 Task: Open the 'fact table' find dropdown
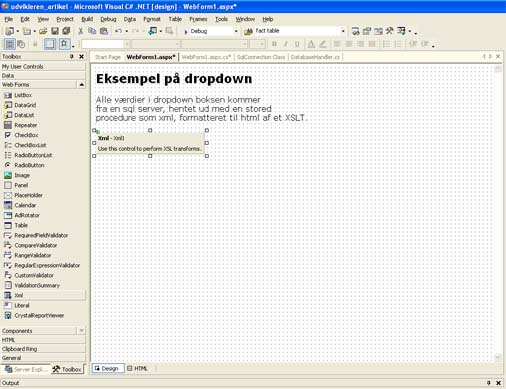(x=300, y=31)
